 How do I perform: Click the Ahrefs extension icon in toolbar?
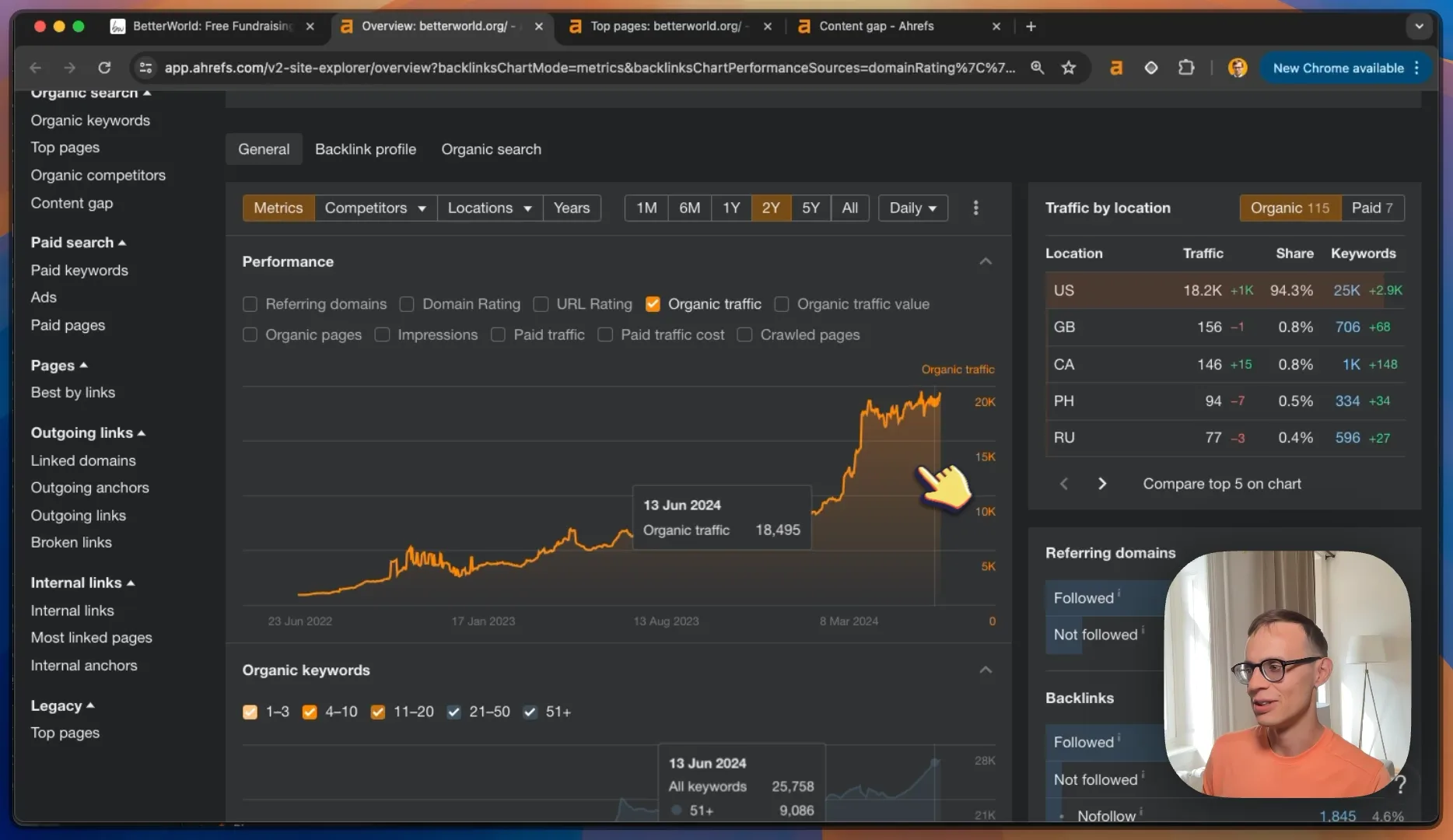[x=1115, y=68]
